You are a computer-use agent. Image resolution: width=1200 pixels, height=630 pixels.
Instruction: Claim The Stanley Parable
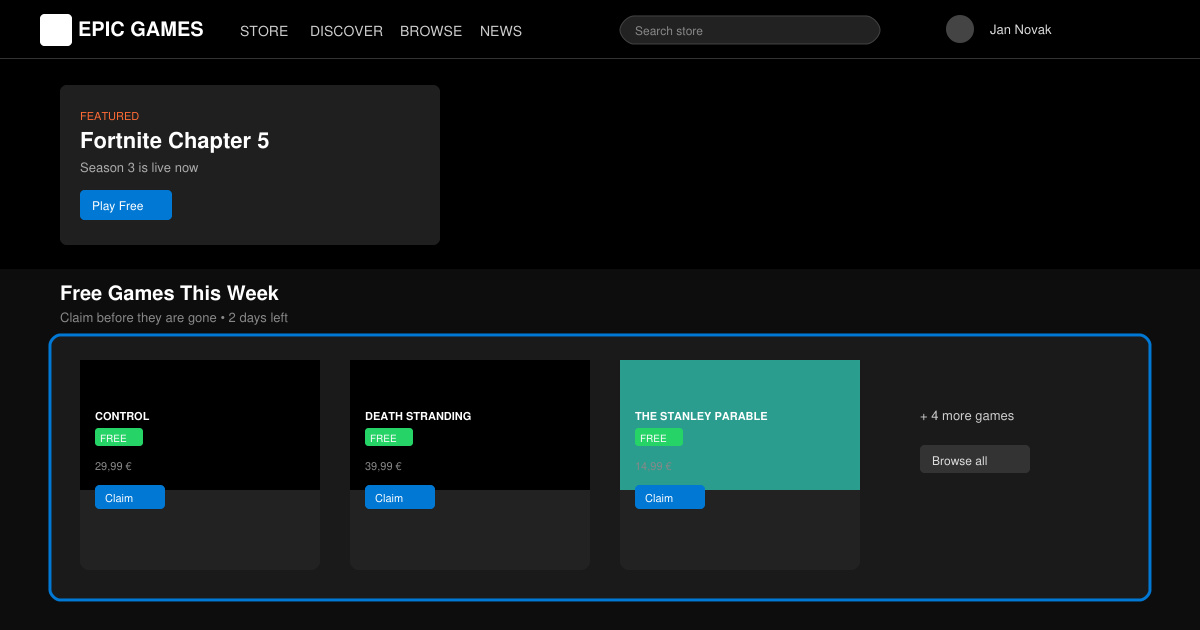670,497
